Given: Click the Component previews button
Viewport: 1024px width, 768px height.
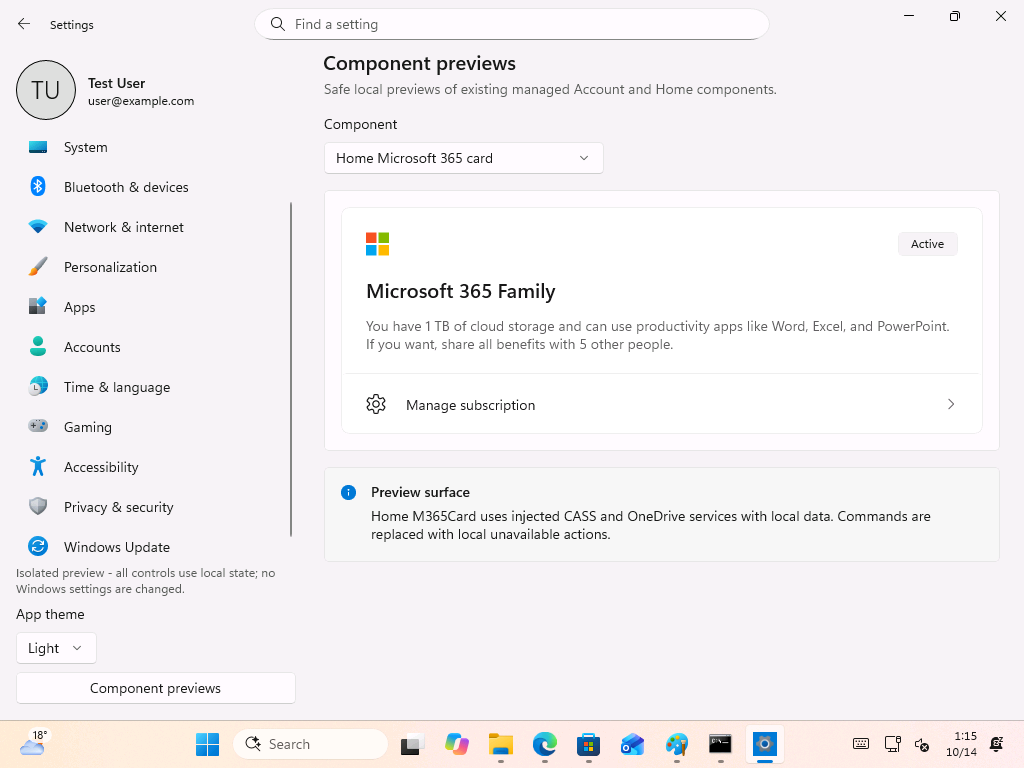Looking at the screenshot, I should click(155, 688).
